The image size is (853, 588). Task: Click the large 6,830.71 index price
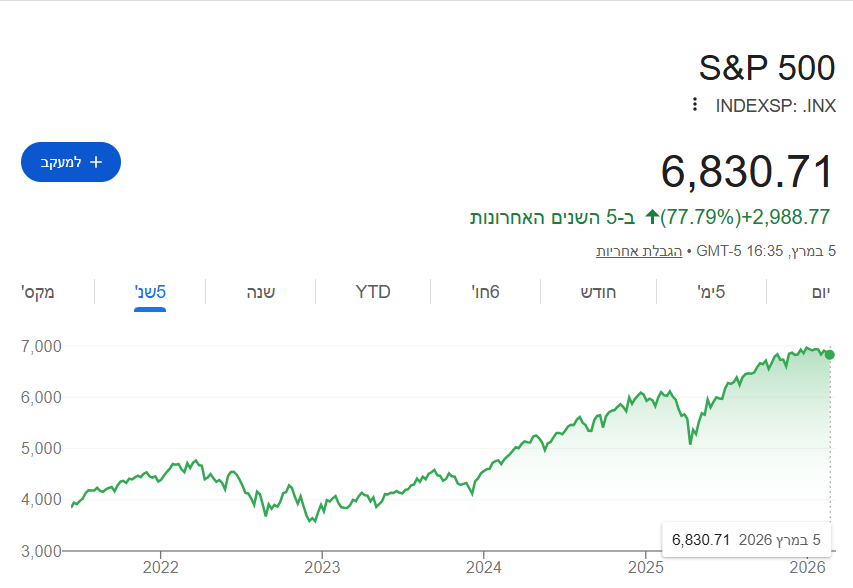746,172
